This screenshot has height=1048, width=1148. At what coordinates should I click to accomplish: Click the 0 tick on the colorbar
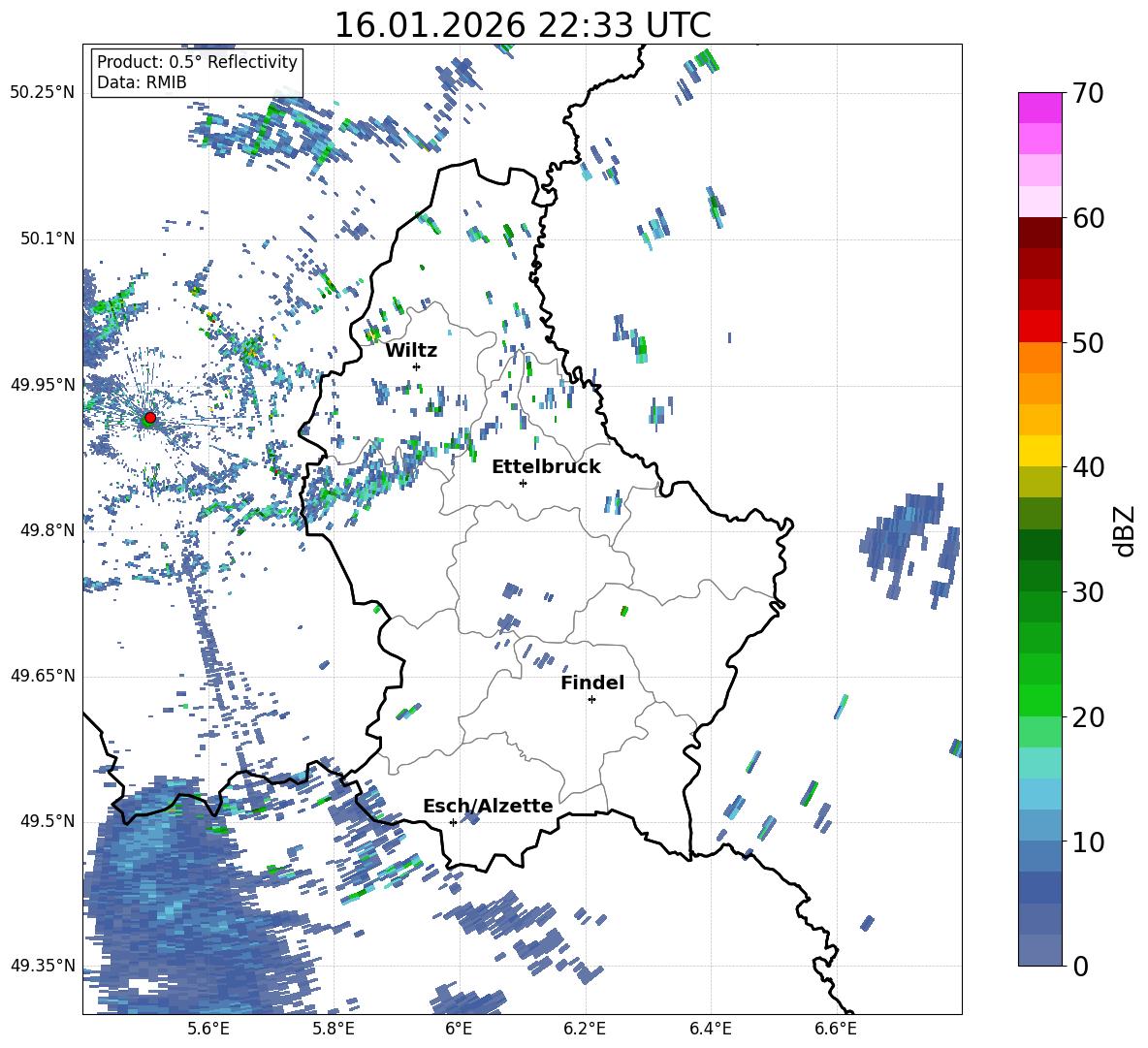click(x=1080, y=967)
